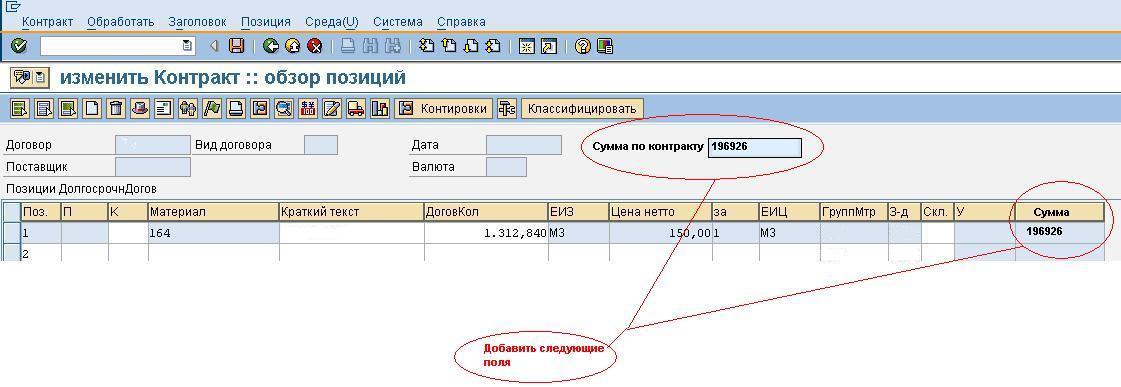The width and height of the screenshot is (1121, 387).
Task: Click the Договор input field
Action: coord(153,145)
